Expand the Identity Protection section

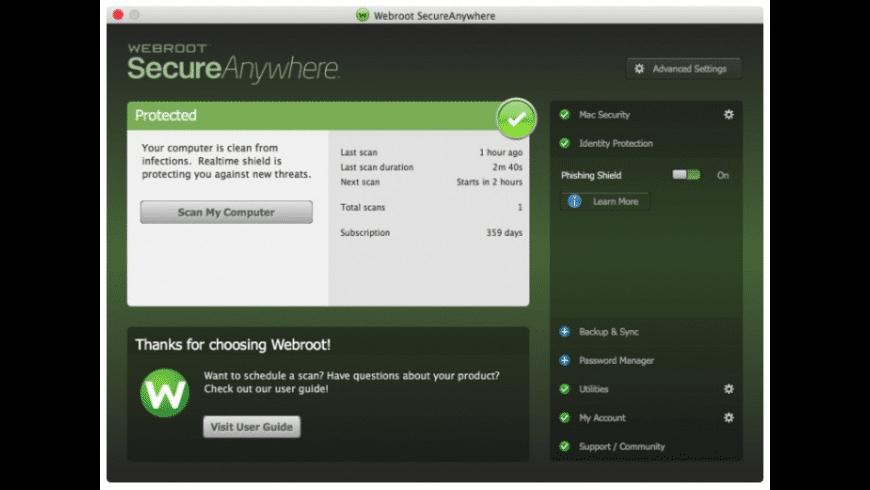[x=646, y=143]
